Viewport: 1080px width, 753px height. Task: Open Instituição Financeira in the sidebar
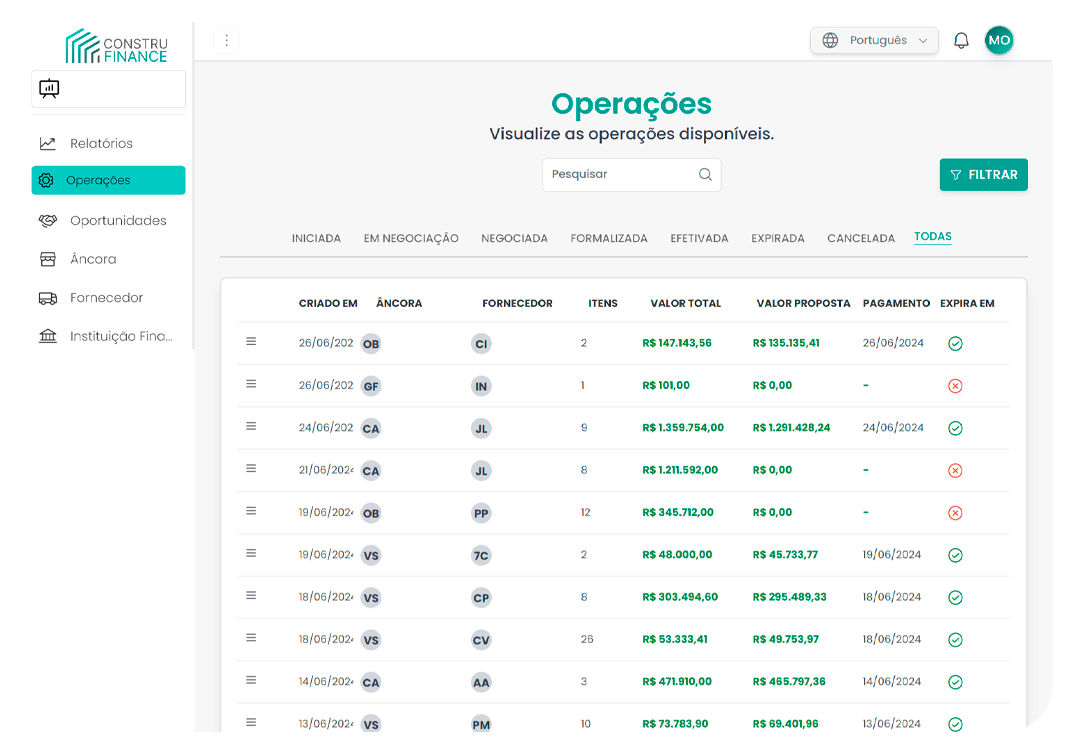pyautogui.click(x=120, y=336)
